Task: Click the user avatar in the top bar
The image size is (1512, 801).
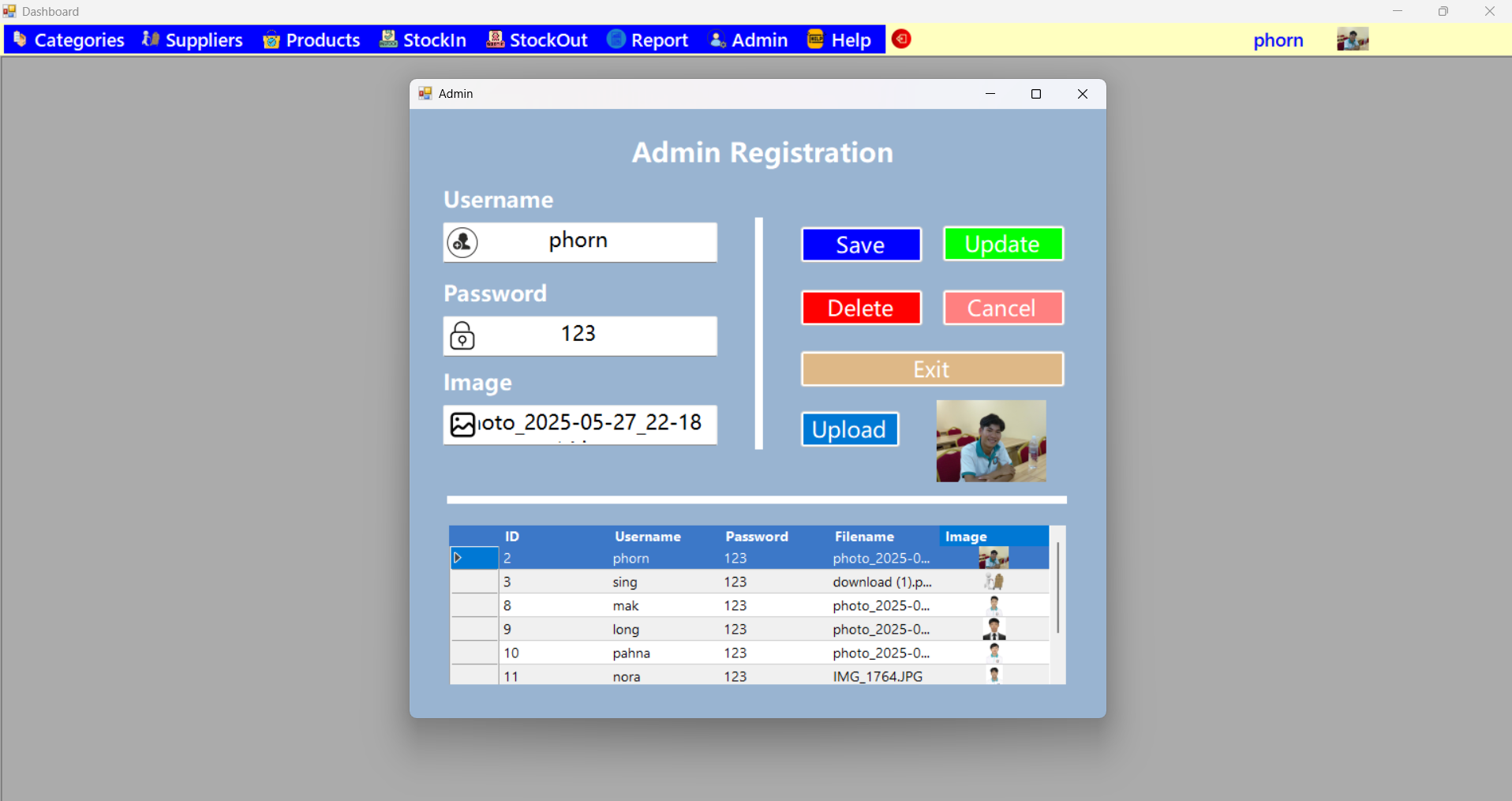Action: click(x=1353, y=39)
